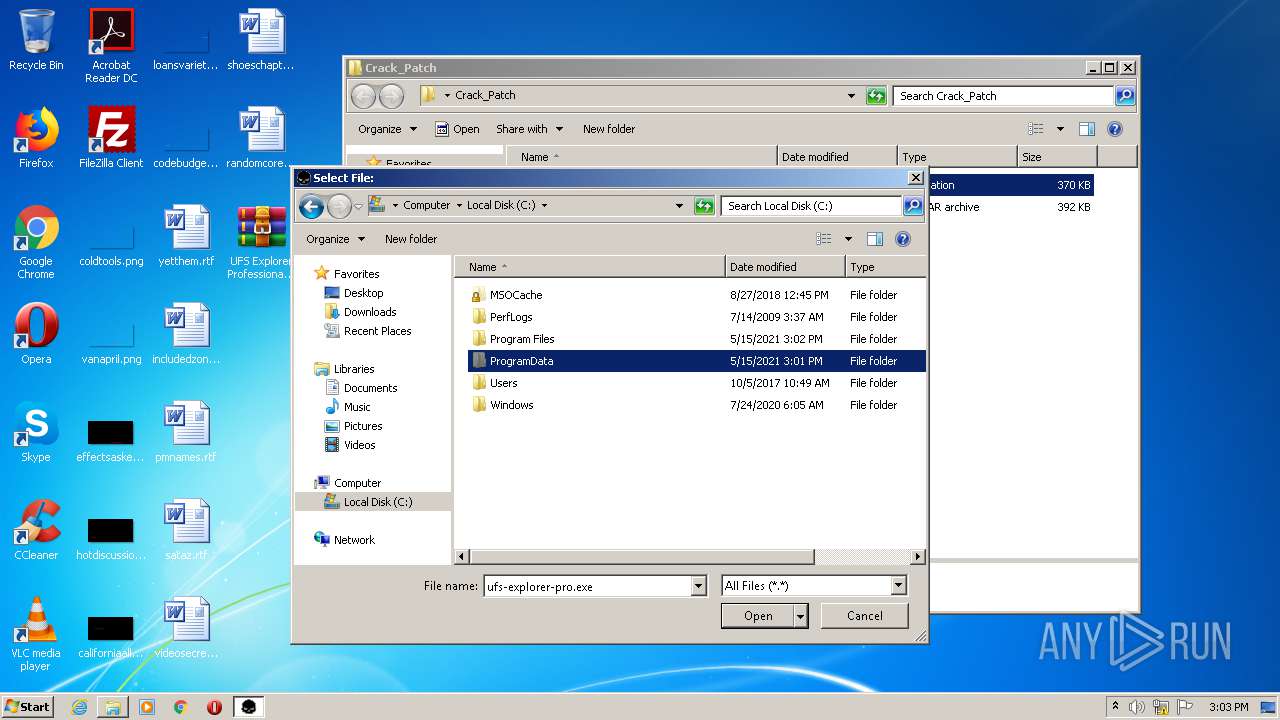This screenshot has width=1280, height=720.
Task: Click Open in Crack_Patch toolbar
Action: (x=457, y=129)
